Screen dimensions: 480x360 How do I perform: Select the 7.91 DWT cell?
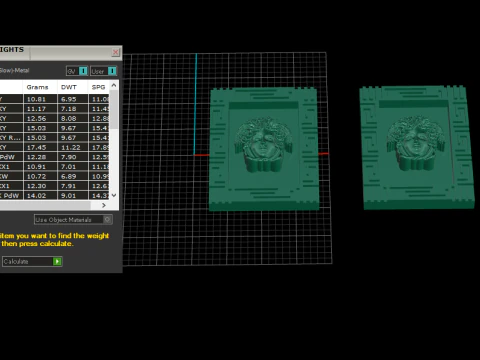pos(73,186)
